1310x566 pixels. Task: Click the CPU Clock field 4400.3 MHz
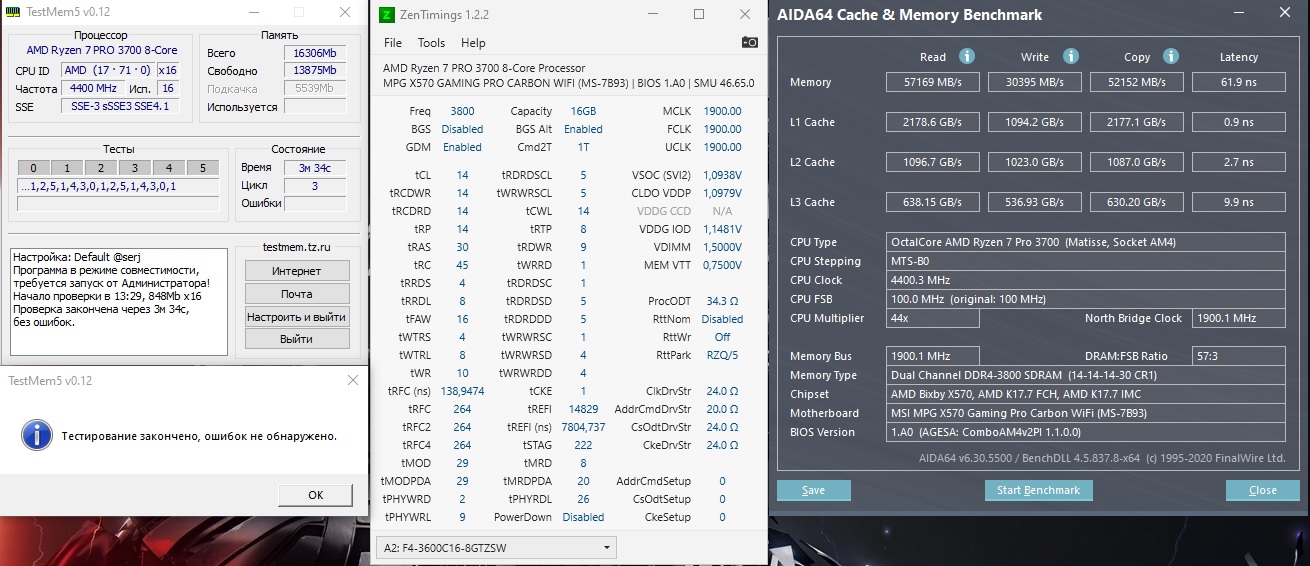click(x=1086, y=280)
